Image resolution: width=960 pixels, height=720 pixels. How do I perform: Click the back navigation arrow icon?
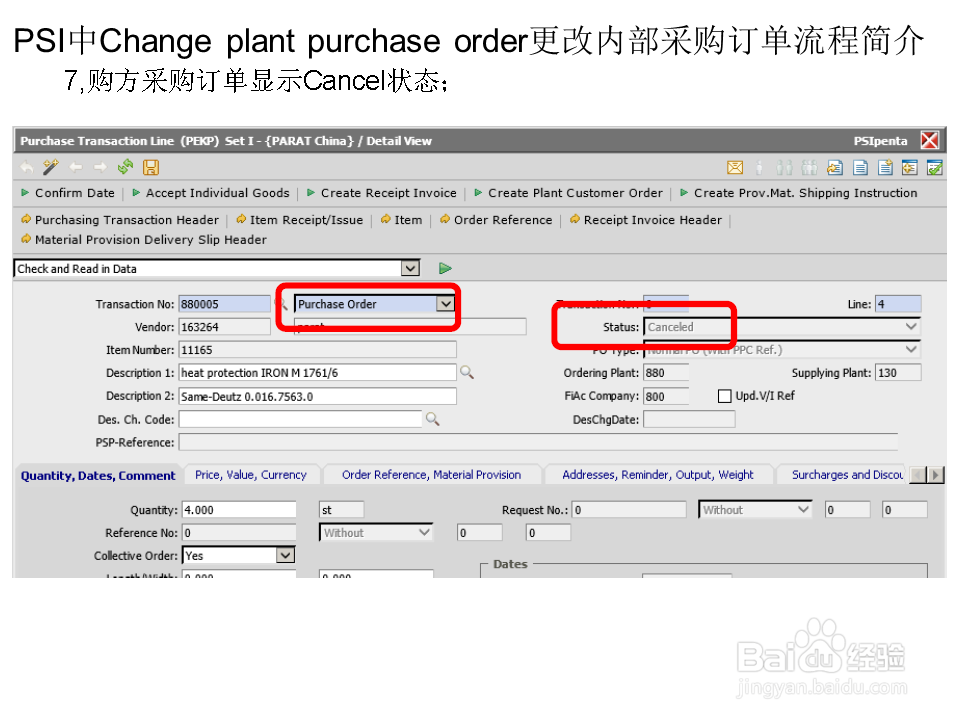75,167
